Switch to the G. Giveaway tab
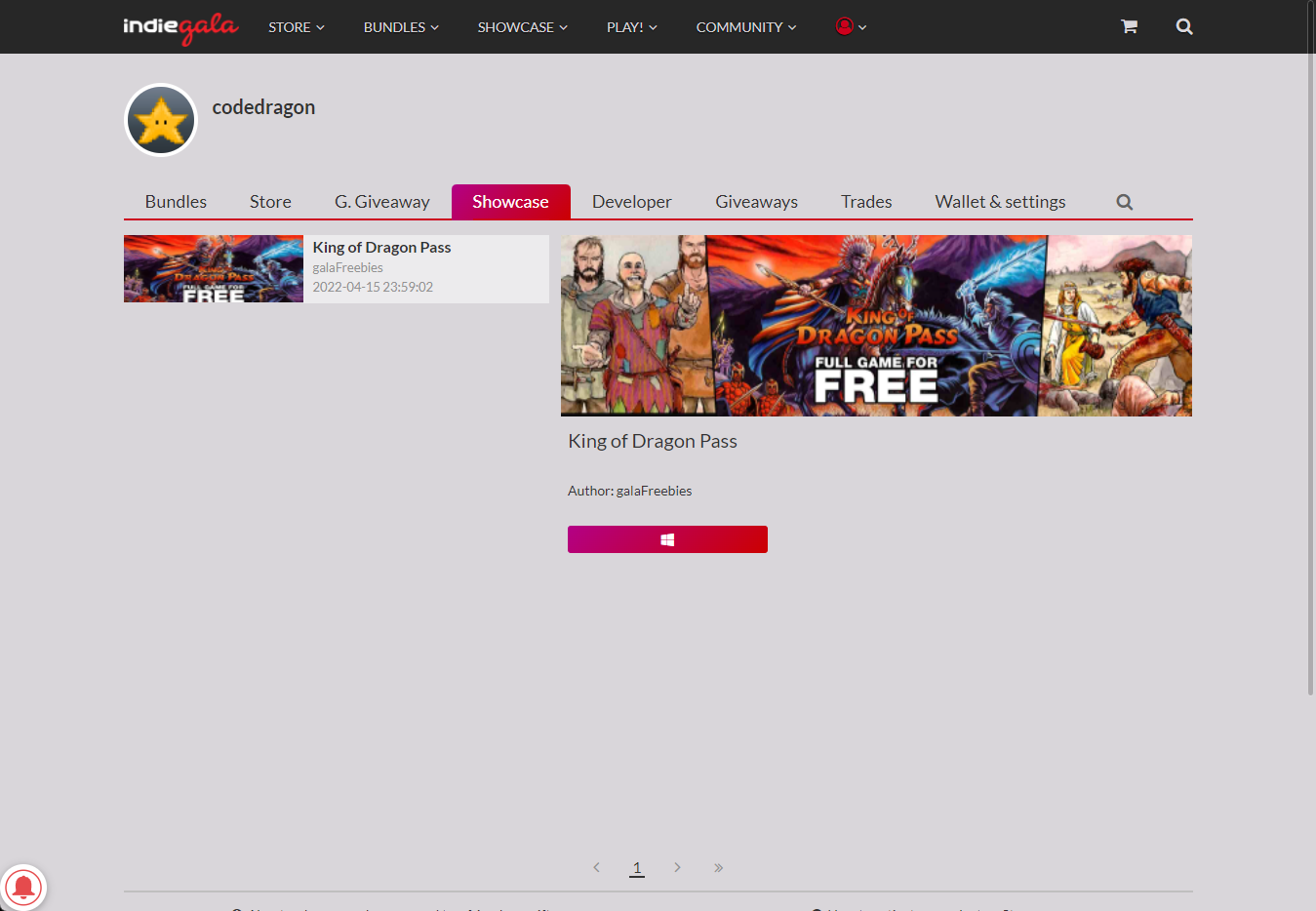This screenshot has height=911, width=1316. (382, 202)
